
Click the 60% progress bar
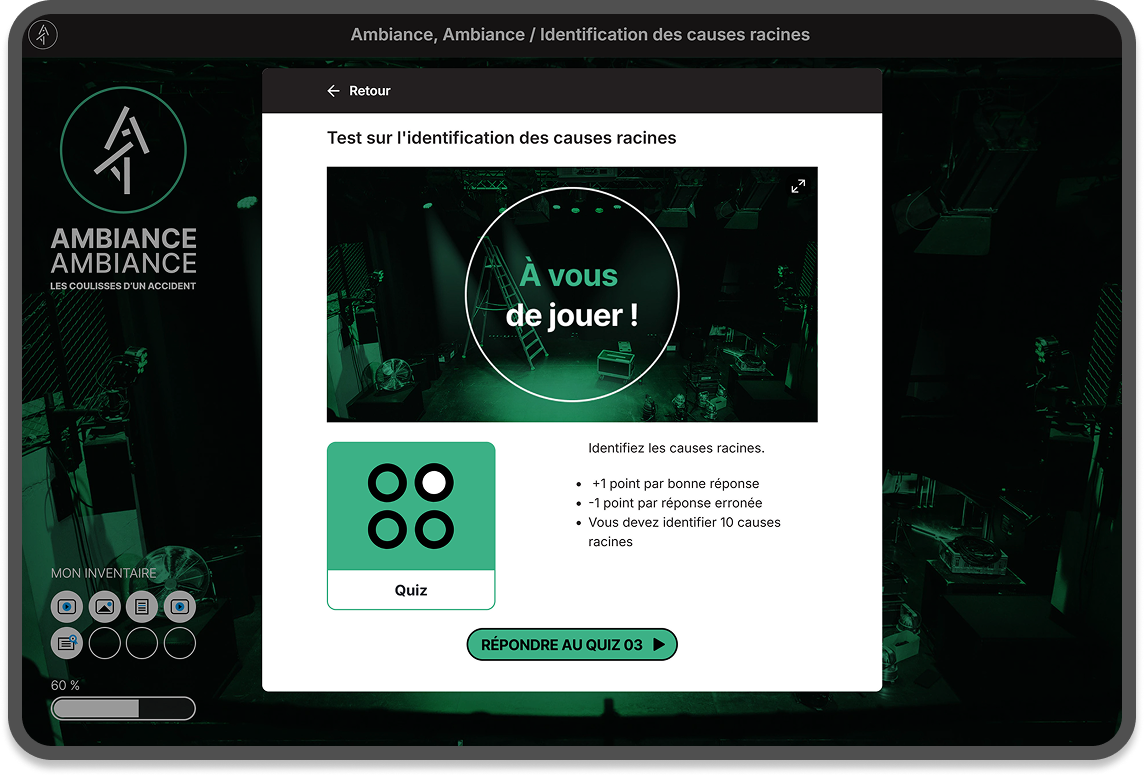(123, 709)
